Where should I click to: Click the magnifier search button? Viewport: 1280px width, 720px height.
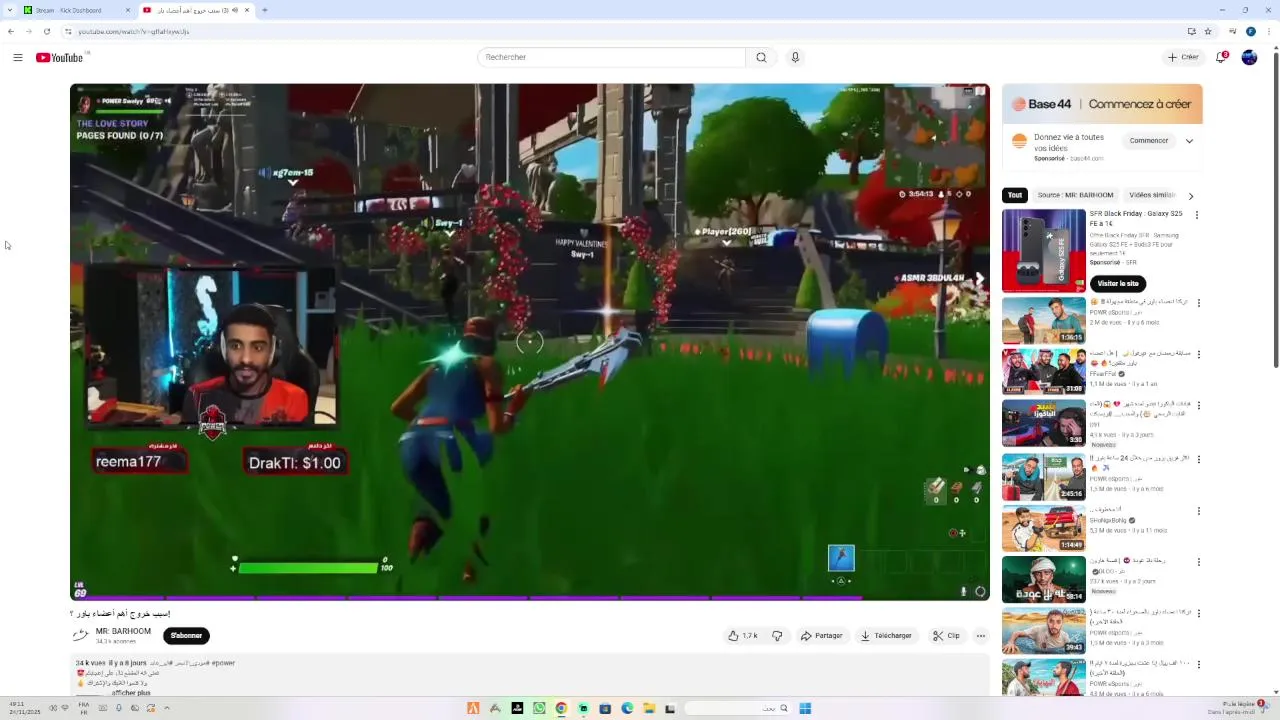click(761, 57)
